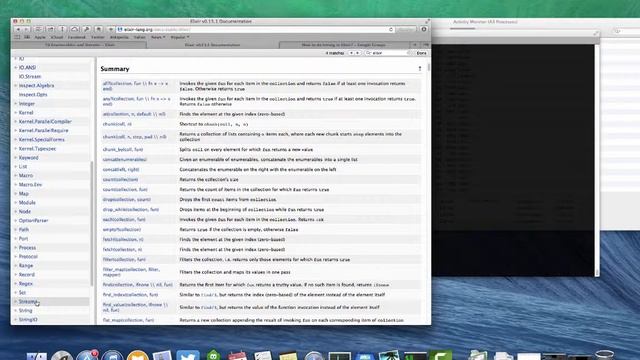The height and width of the screenshot is (360, 640).
Task: Open the concat(enumerables) link
Action: (124, 160)
